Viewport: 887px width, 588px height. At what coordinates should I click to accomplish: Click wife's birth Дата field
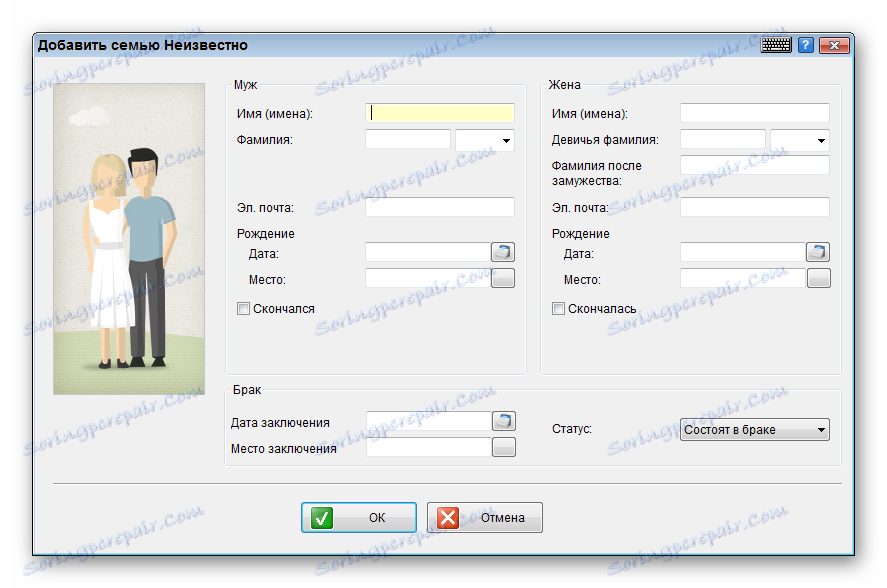[x=743, y=252]
